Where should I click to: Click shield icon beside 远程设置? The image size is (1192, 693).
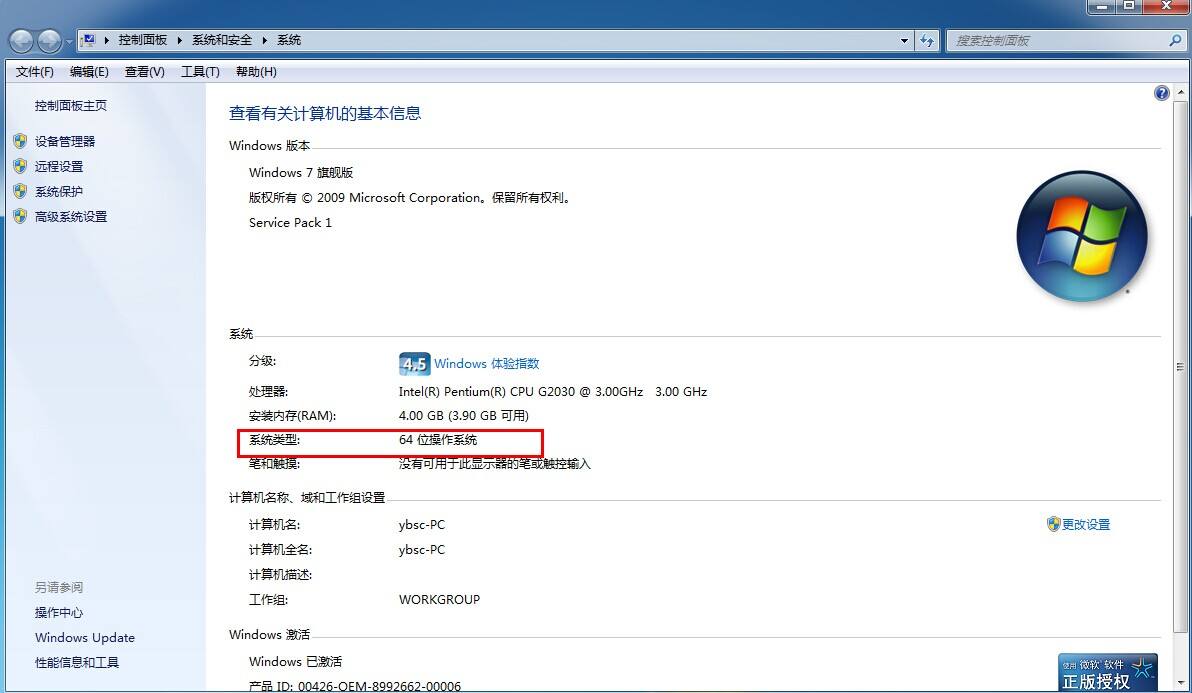(x=21, y=166)
